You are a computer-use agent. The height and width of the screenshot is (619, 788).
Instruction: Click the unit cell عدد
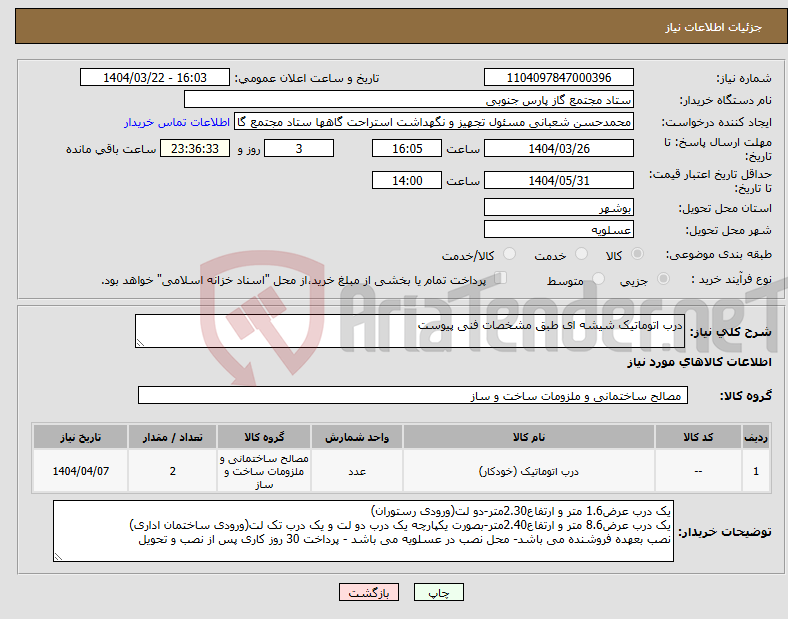pyautogui.click(x=357, y=471)
